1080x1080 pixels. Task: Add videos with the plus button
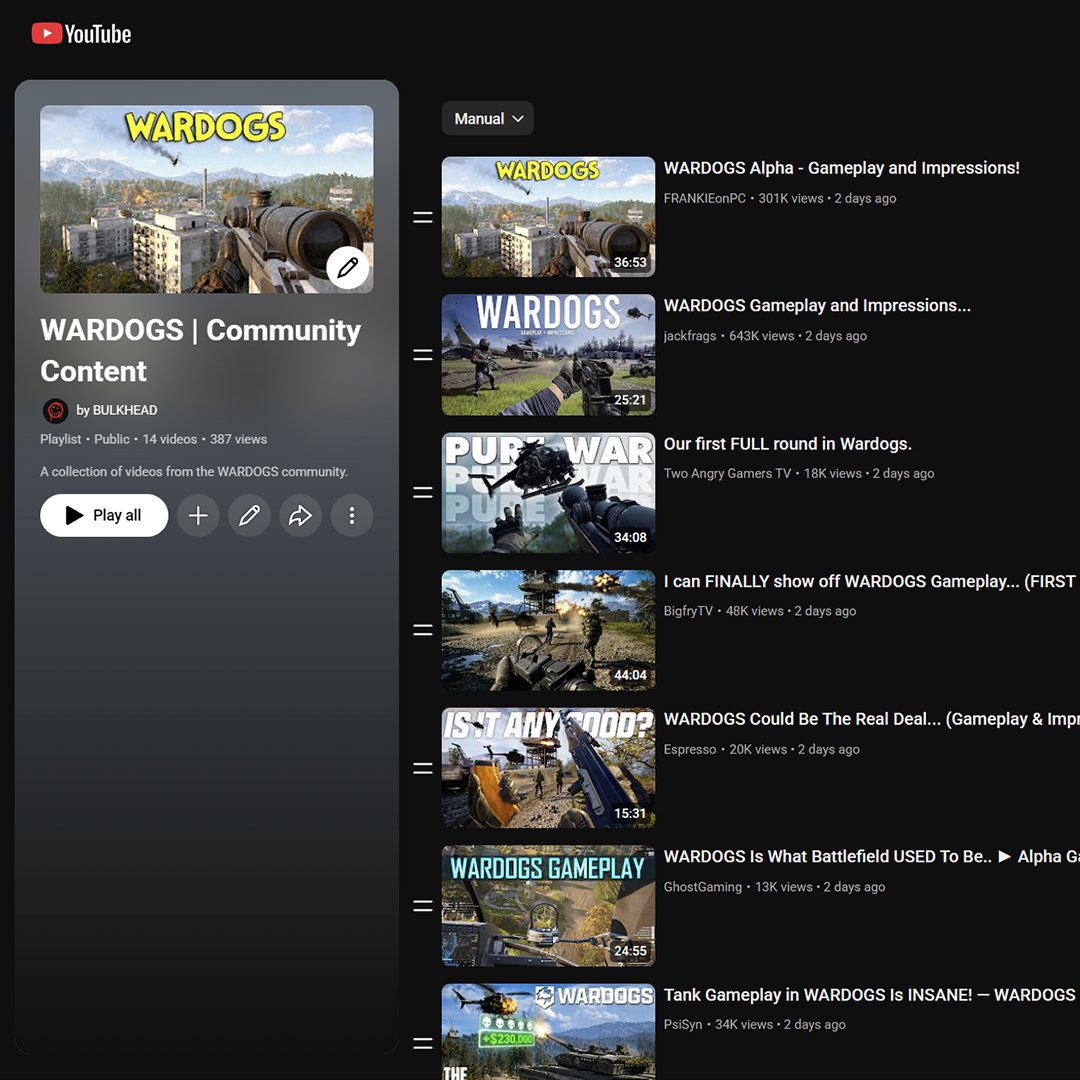(198, 515)
